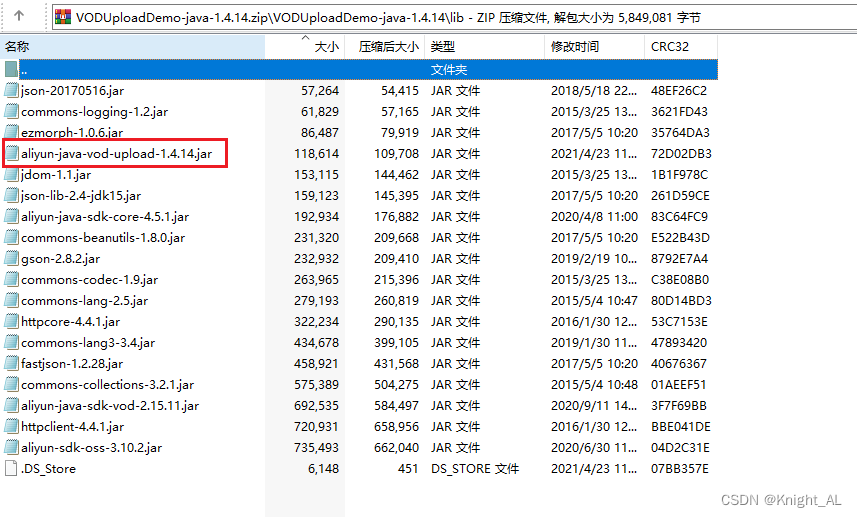
Task: Click file name commons-lang3-3.4.jar
Action: (87, 343)
